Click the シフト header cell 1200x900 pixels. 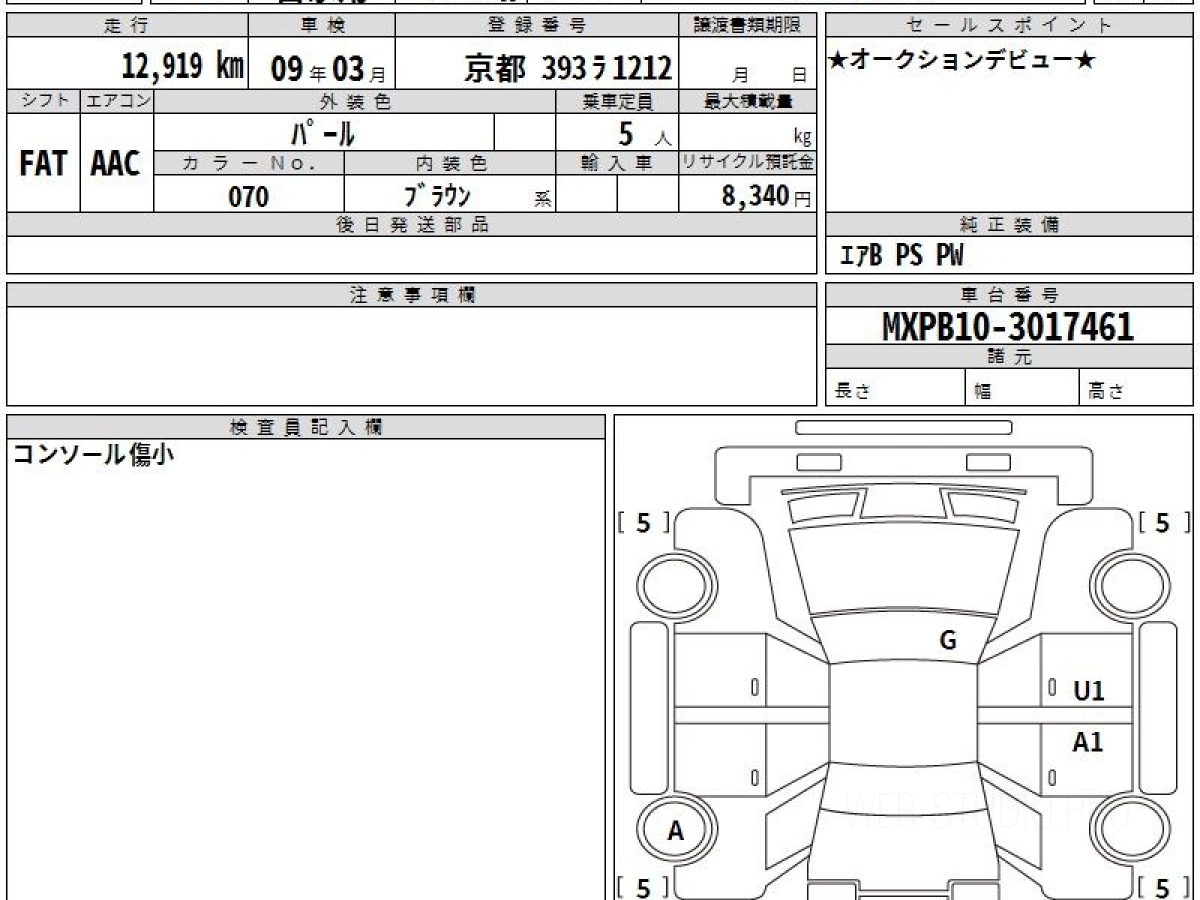[x=43, y=101]
